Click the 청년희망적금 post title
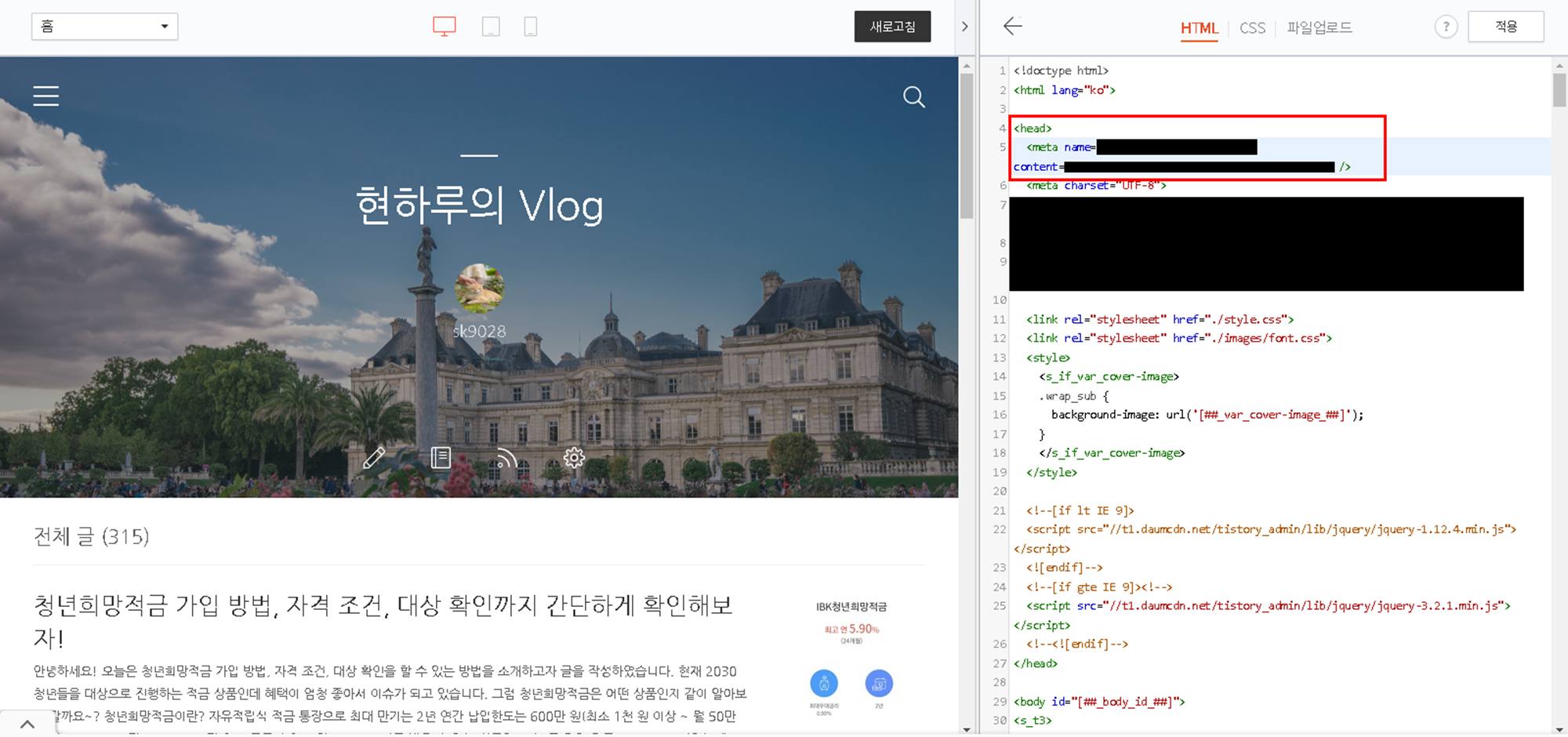The image size is (1568, 737). pos(383,621)
